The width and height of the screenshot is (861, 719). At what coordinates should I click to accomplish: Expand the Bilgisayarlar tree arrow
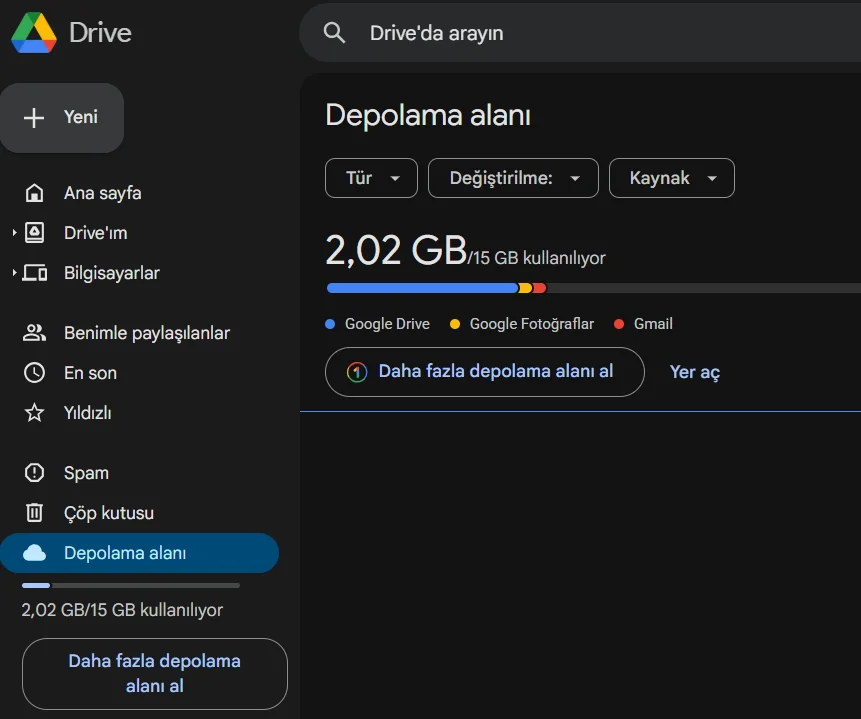[x=15, y=273]
